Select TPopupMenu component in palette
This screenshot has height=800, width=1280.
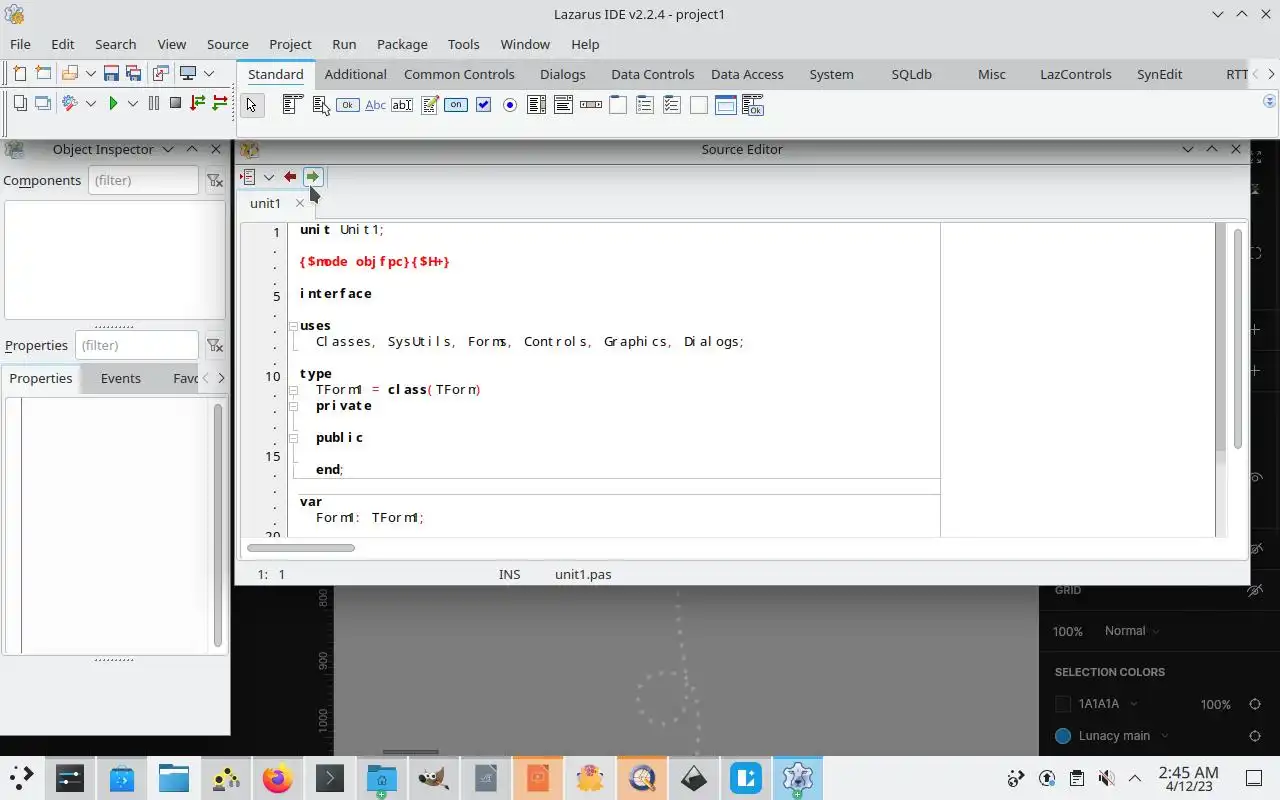(x=320, y=105)
